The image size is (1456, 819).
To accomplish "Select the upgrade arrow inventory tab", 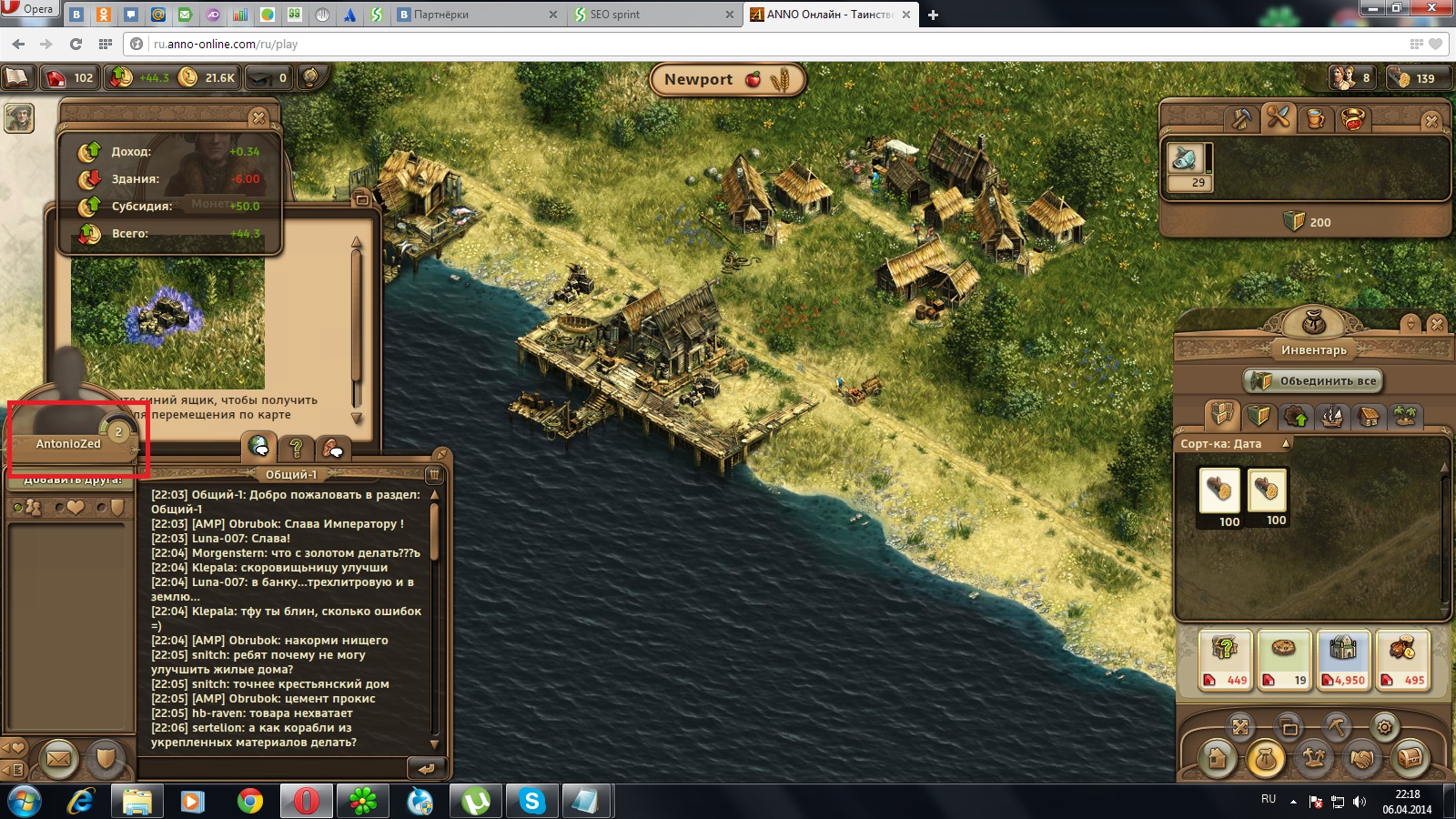I will (1296, 417).
